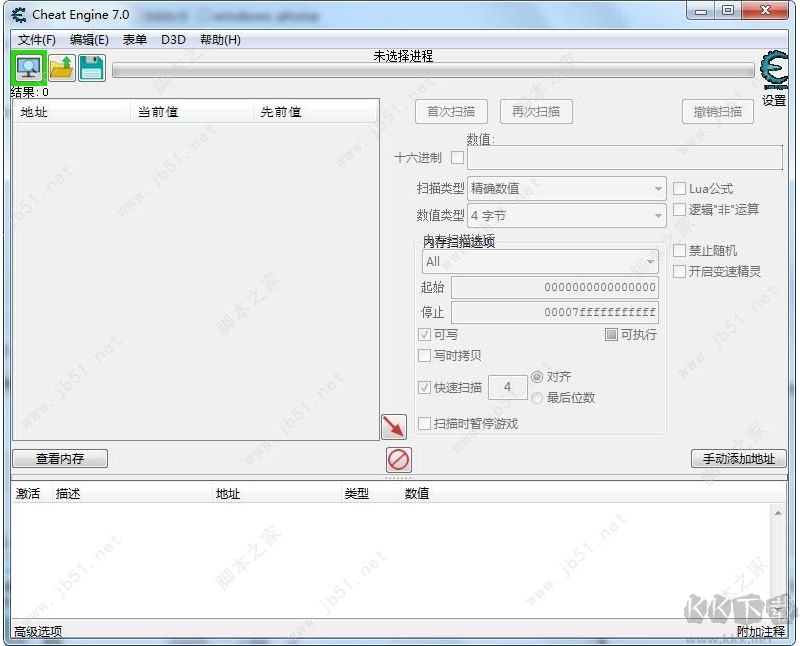Viewport: 800px width, 646px height.
Task: Click the process list icon
Action: point(27,67)
